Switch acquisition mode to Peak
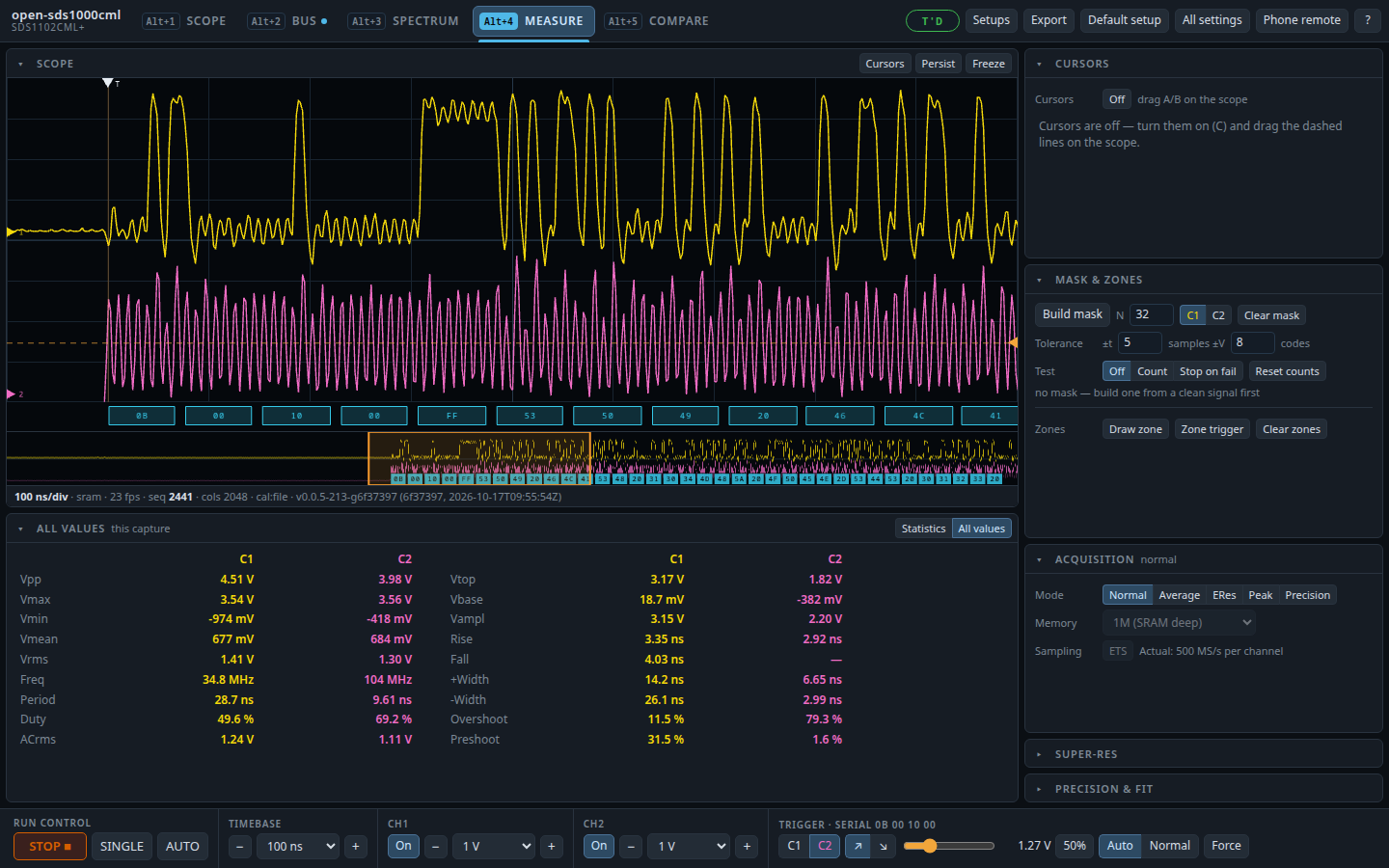The width and height of the screenshot is (1389, 868). coord(1260,595)
